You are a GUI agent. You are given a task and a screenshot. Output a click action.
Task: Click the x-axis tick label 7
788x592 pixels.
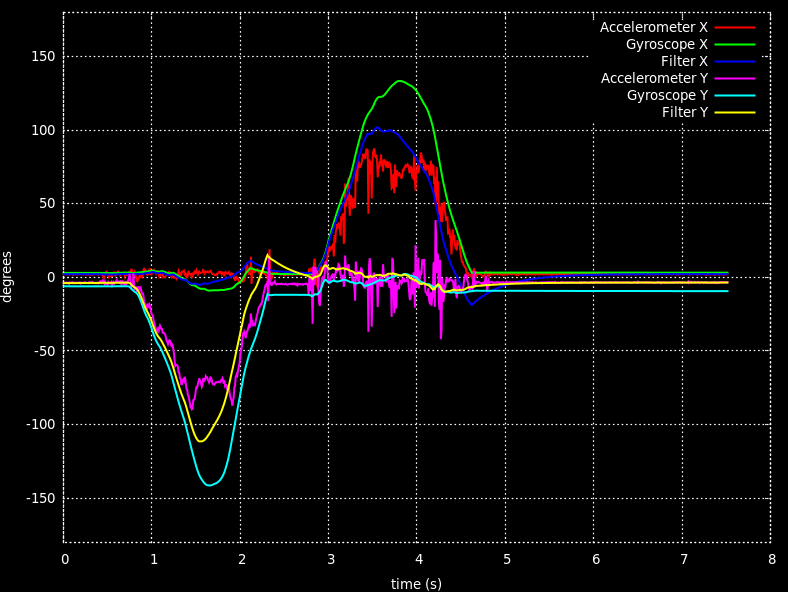click(x=684, y=560)
